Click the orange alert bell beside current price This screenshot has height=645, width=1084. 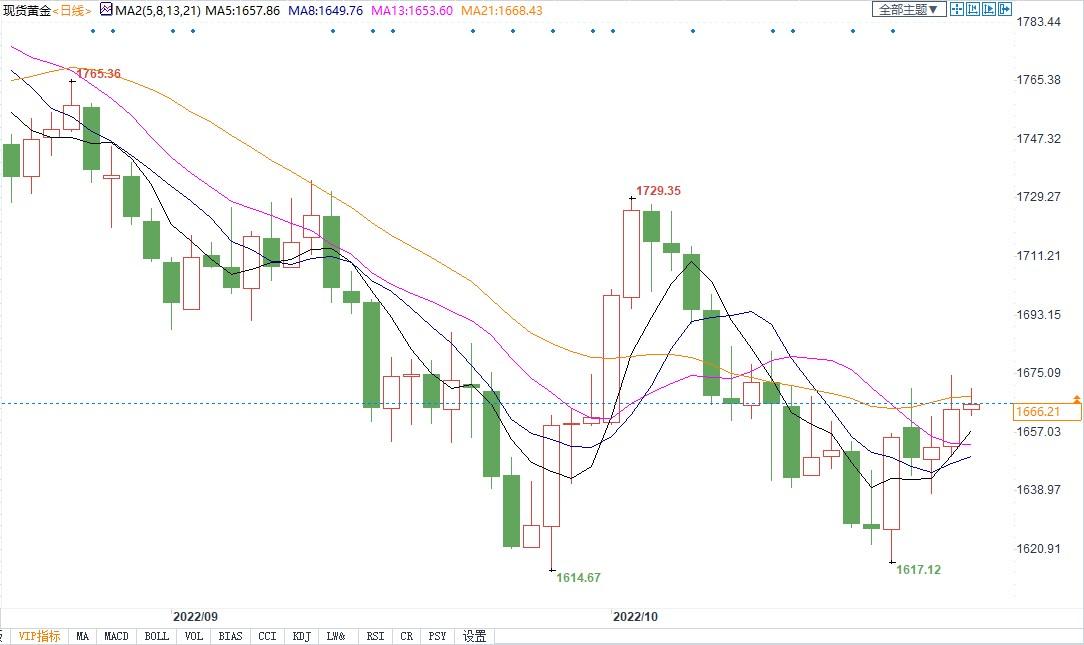coord(1077,399)
